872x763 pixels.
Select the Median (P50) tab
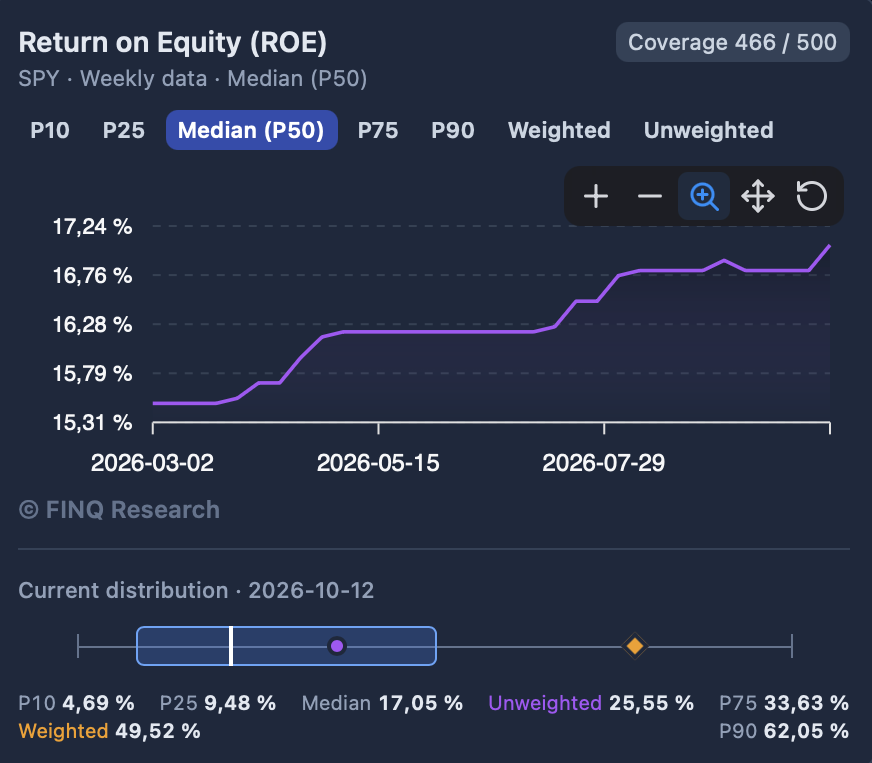[251, 130]
